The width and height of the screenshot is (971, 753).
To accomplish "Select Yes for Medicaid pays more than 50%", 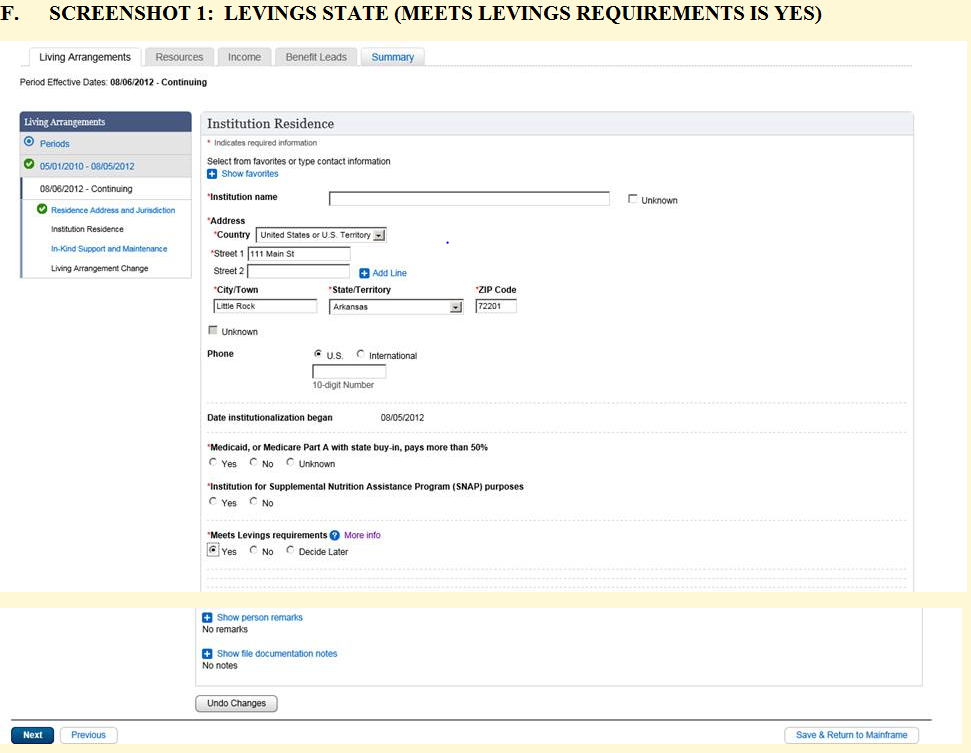I will [213, 463].
